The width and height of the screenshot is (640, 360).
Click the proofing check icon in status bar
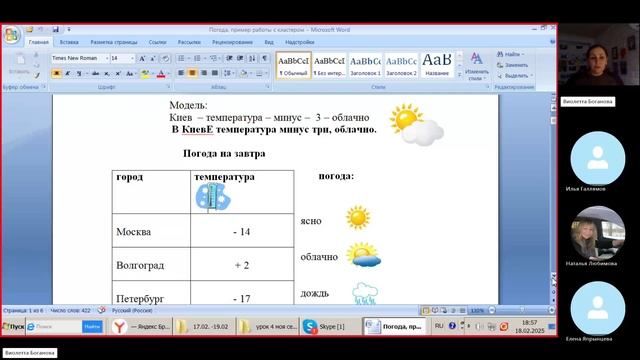(102, 310)
